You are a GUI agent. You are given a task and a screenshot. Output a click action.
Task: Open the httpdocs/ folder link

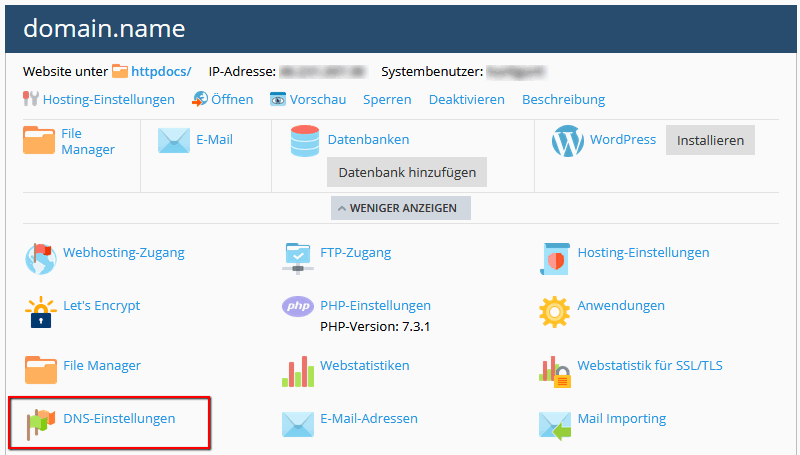161,72
